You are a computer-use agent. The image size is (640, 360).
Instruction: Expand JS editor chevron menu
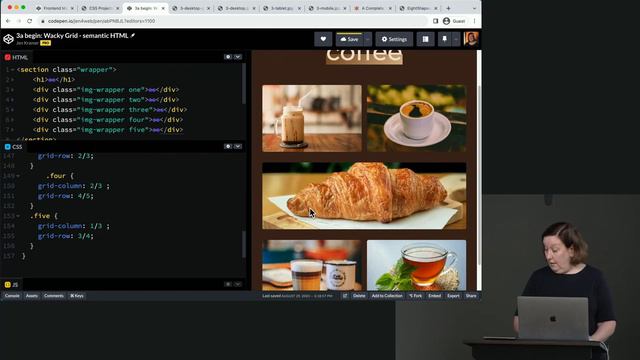[x=238, y=284]
